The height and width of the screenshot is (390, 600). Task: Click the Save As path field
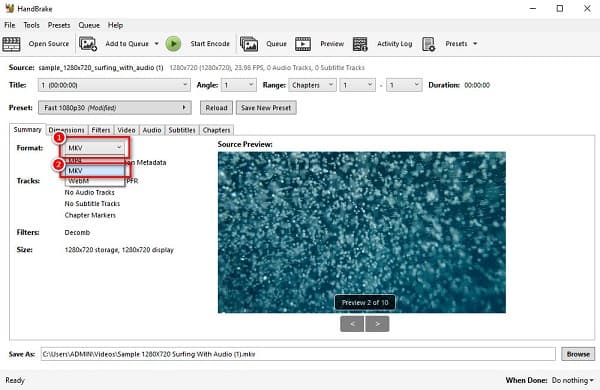[x=298, y=354]
